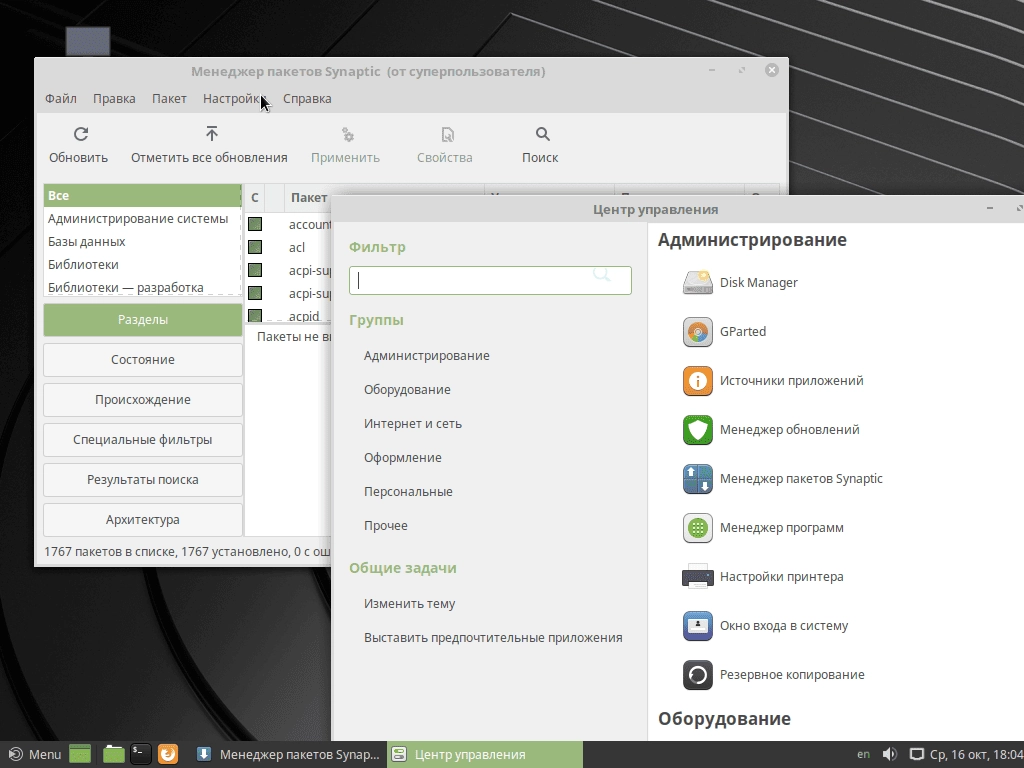Viewport: 1024px width, 768px height.
Task: Open the Menu button on the taskbar
Action: 35,754
